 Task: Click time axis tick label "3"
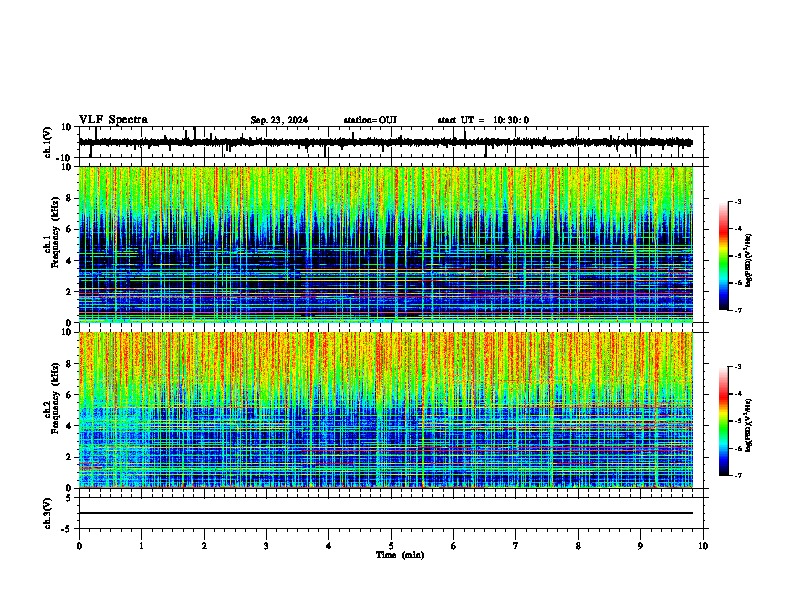[266, 546]
